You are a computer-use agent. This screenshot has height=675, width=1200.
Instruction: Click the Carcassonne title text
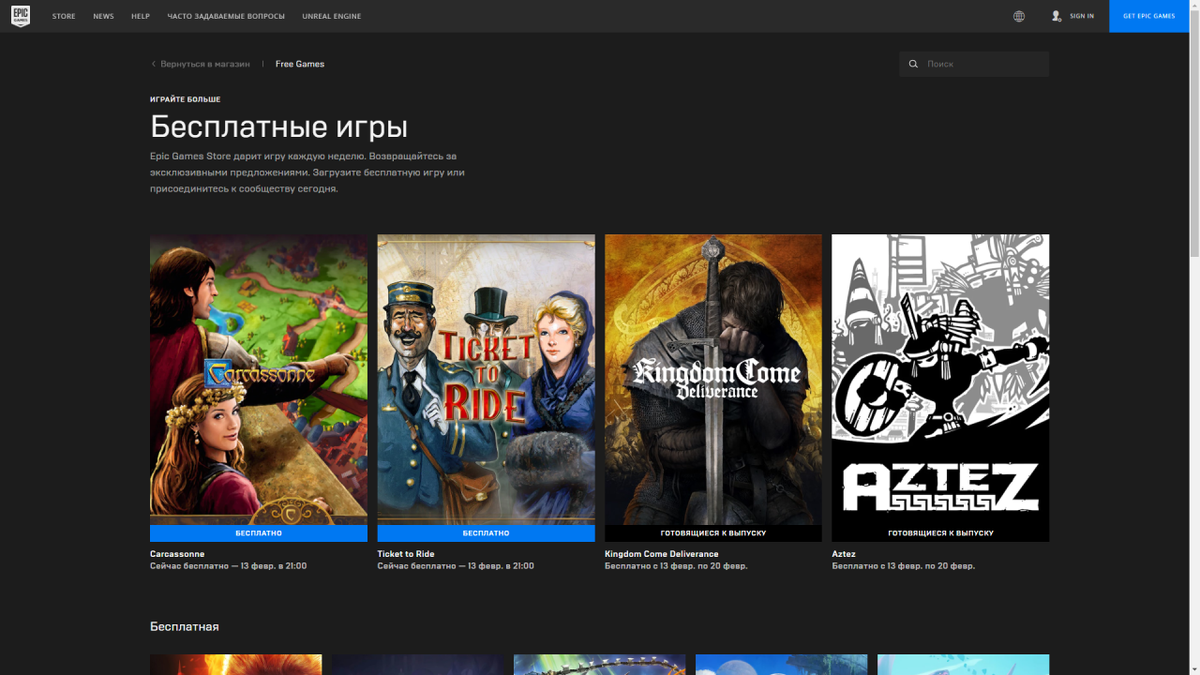(x=177, y=554)
